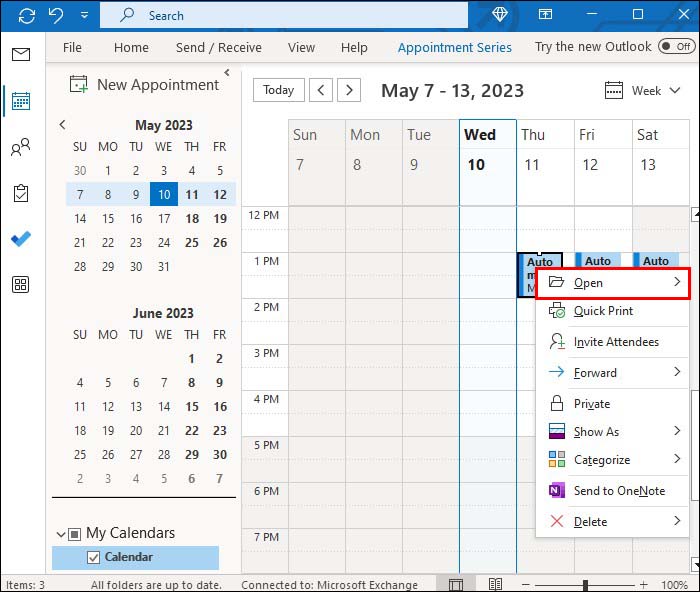The height and width of the screenshot is (592, 700).
Task: Go to previous month in mini calendar
Action: (x=62, y=125)
